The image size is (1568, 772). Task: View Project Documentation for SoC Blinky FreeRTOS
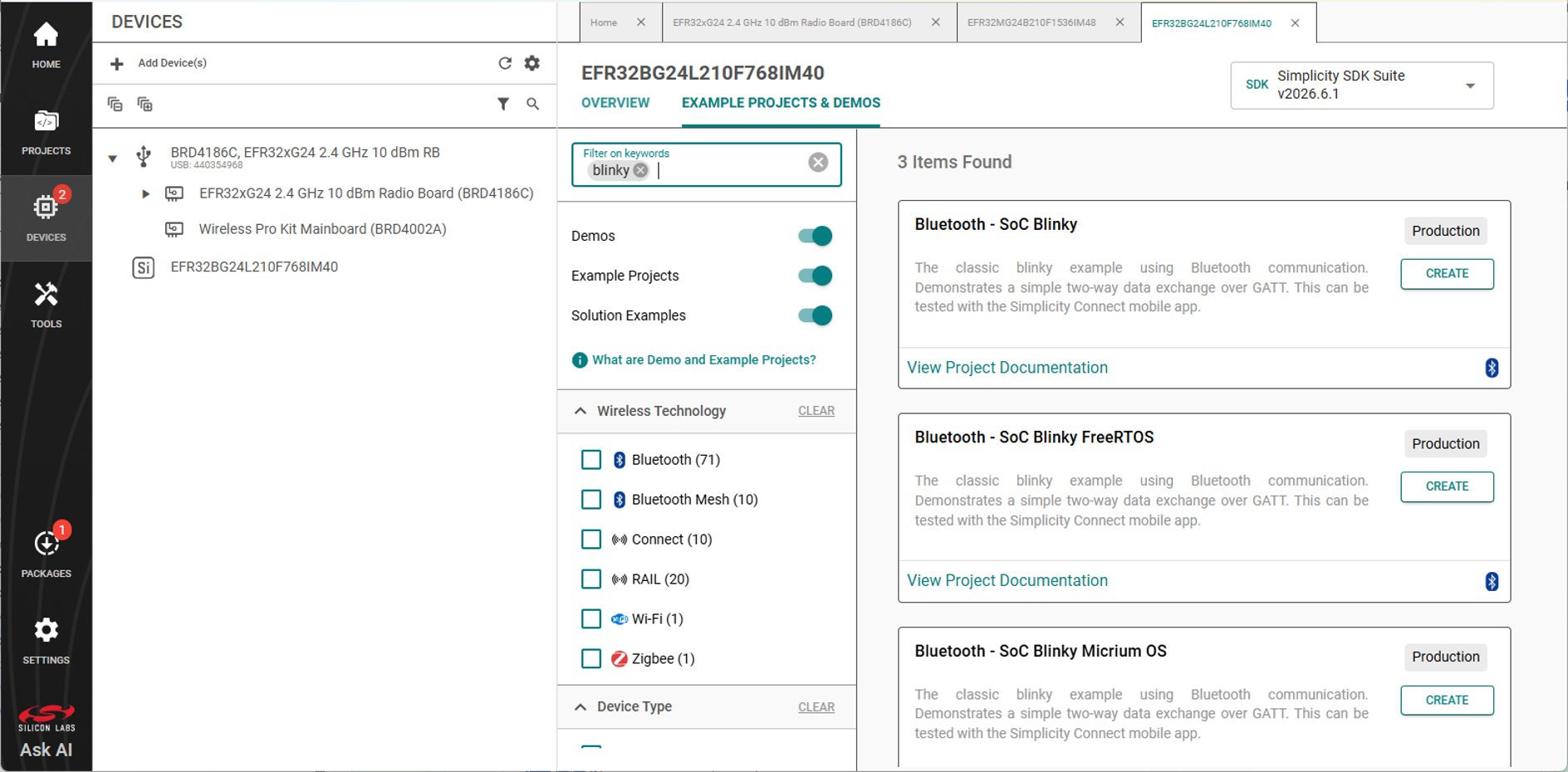pyautogui.click(x=1007, y=581)
